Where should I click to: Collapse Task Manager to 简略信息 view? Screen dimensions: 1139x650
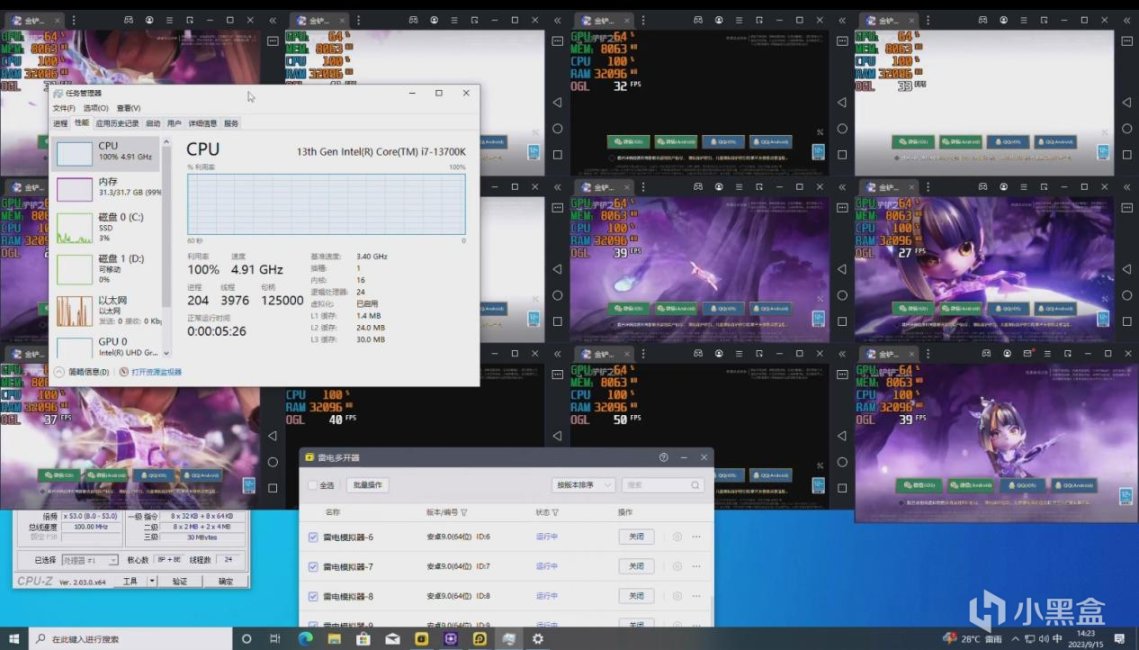(81, 372)
